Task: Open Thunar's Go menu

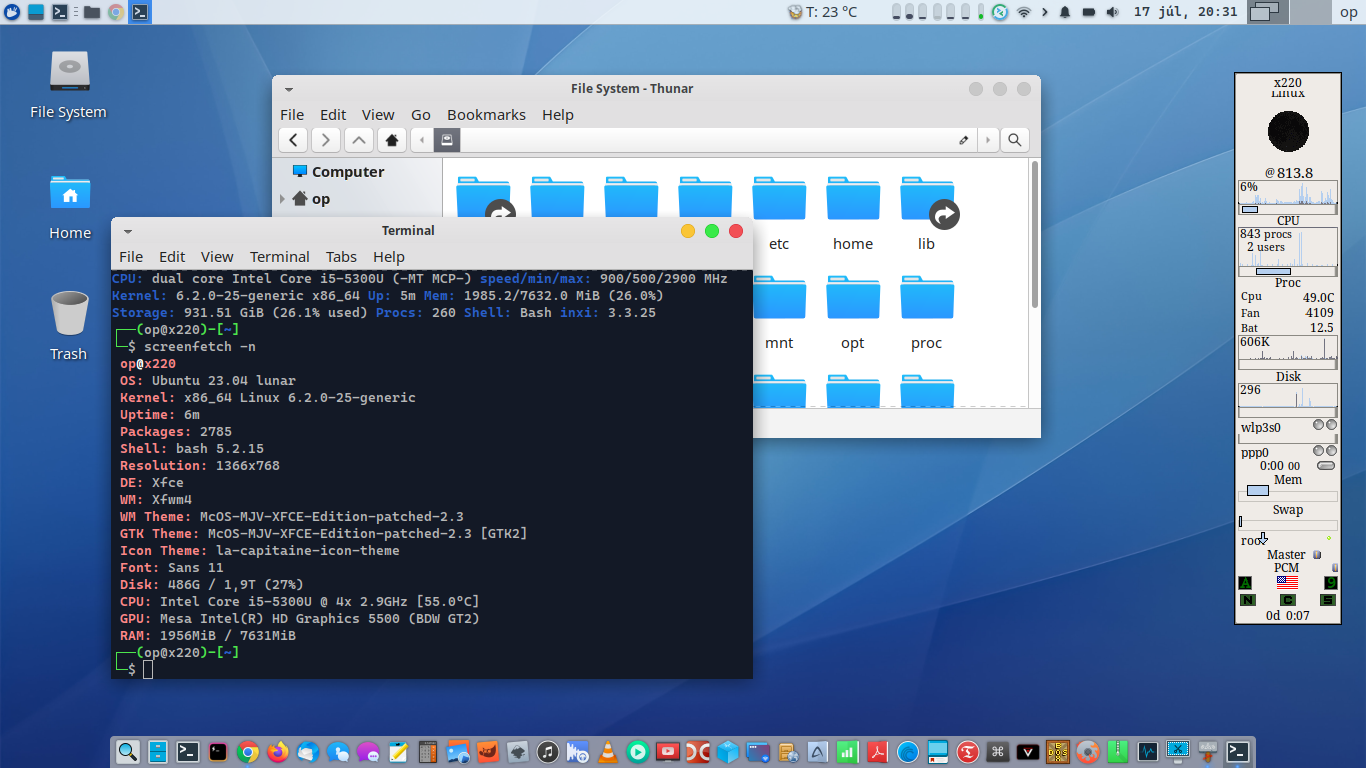Action: [421, 115]
